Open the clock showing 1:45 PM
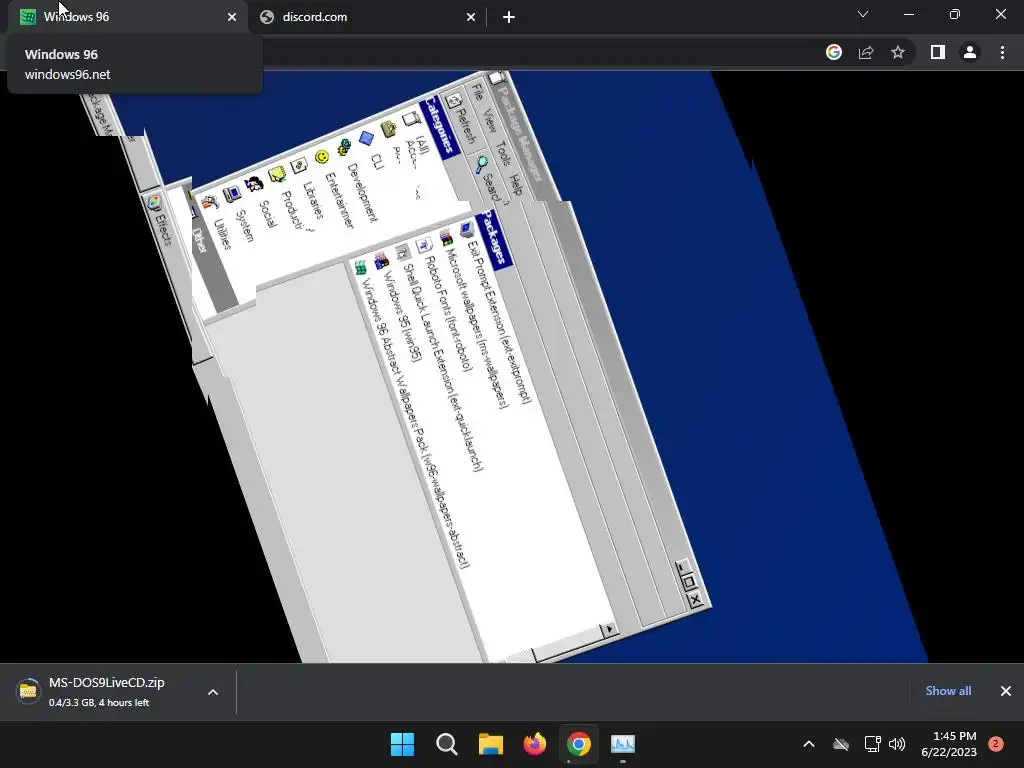 click(x=949, y=744)
